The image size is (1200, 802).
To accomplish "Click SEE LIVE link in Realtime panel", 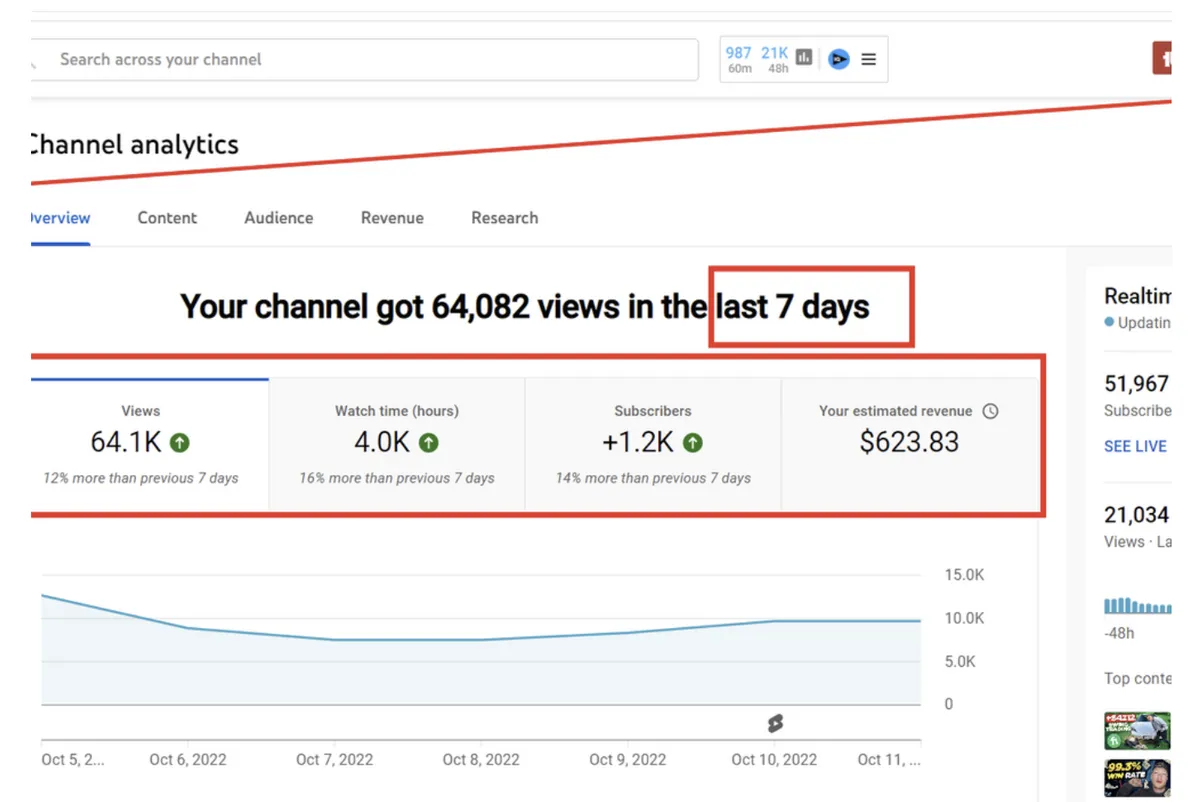I will tap(1135, 446).
